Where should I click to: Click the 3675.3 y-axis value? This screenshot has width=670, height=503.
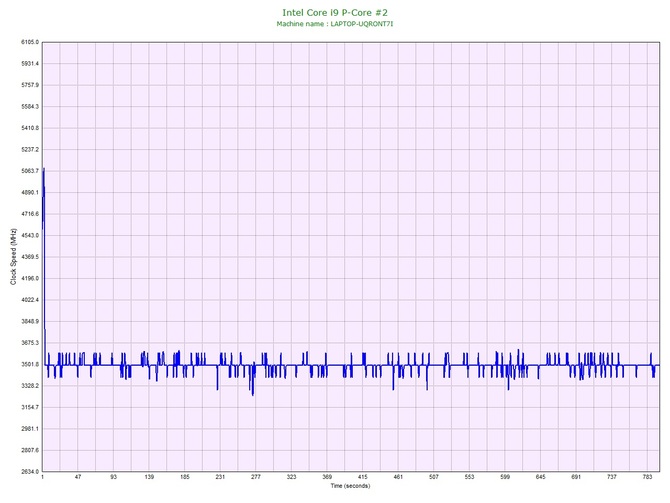tap(30, 343)
